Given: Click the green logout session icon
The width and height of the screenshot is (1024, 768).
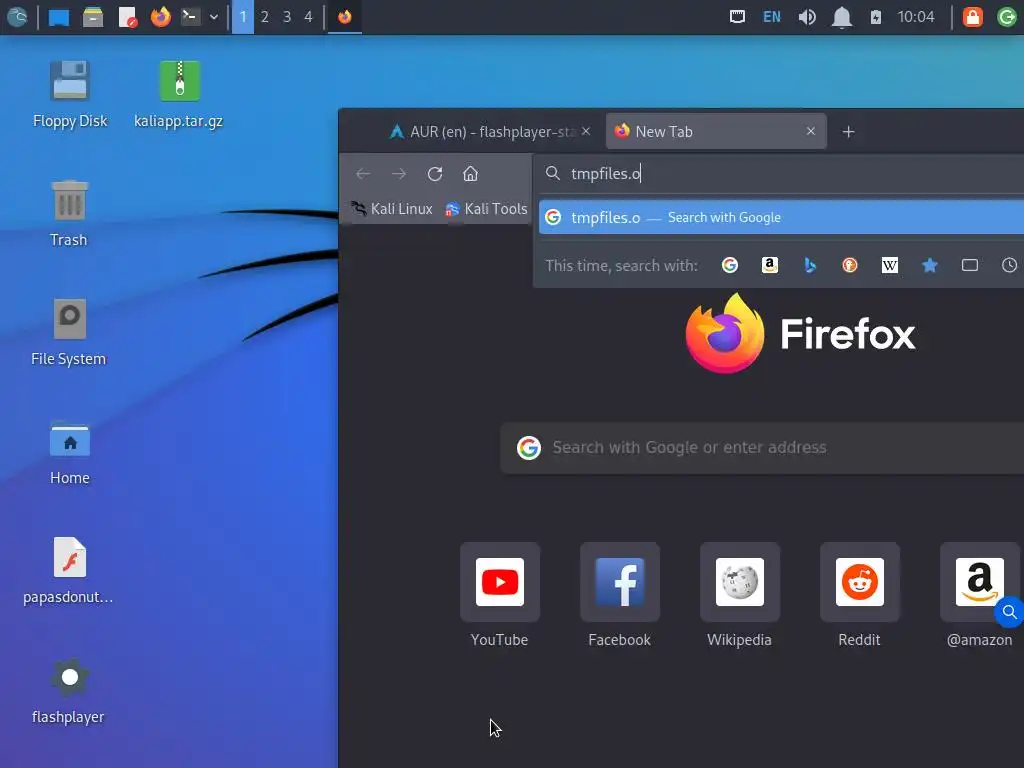Looking at the screenshot, I should (1007, 17).
